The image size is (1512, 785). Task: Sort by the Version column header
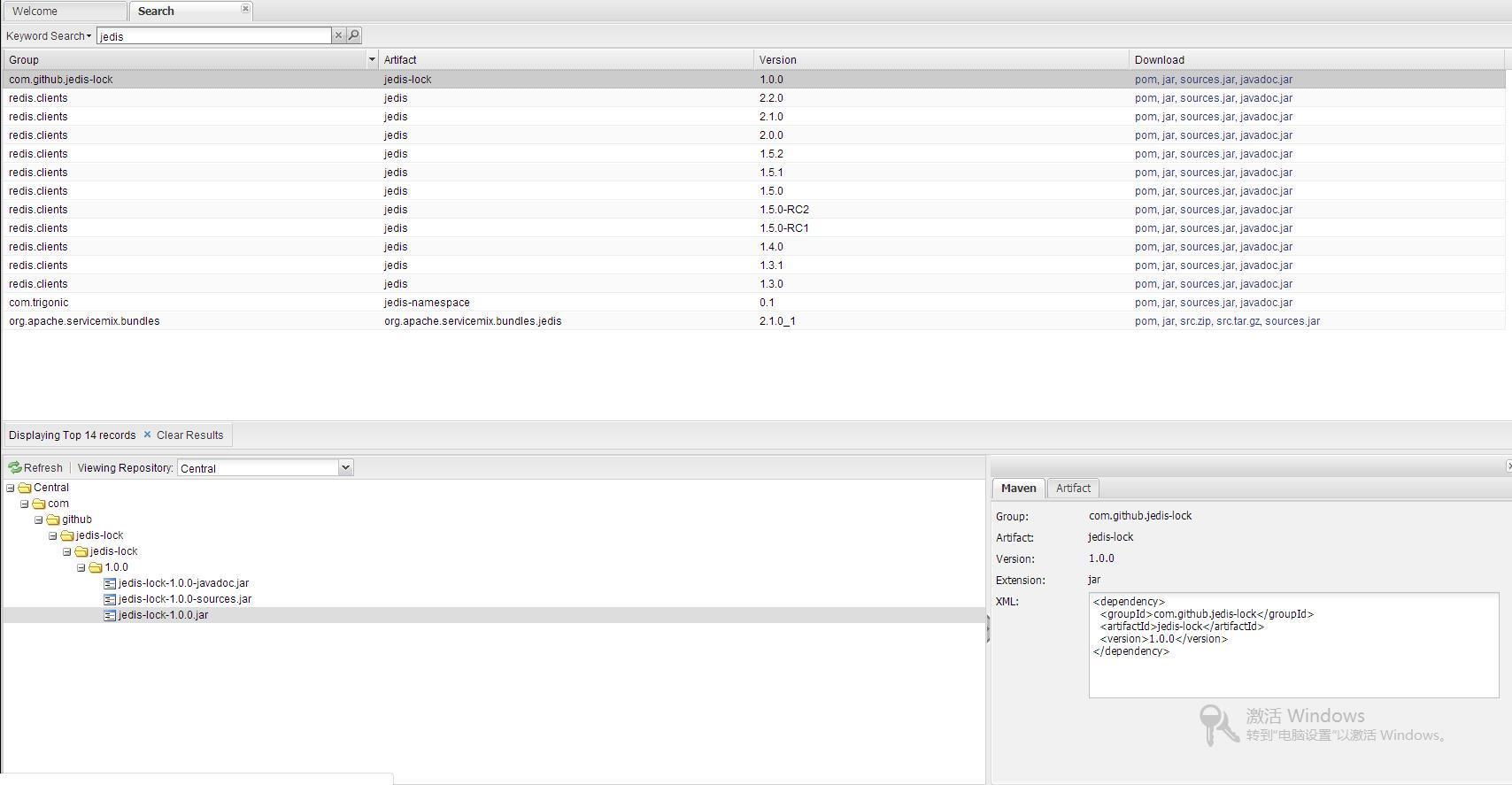(941, 59)
